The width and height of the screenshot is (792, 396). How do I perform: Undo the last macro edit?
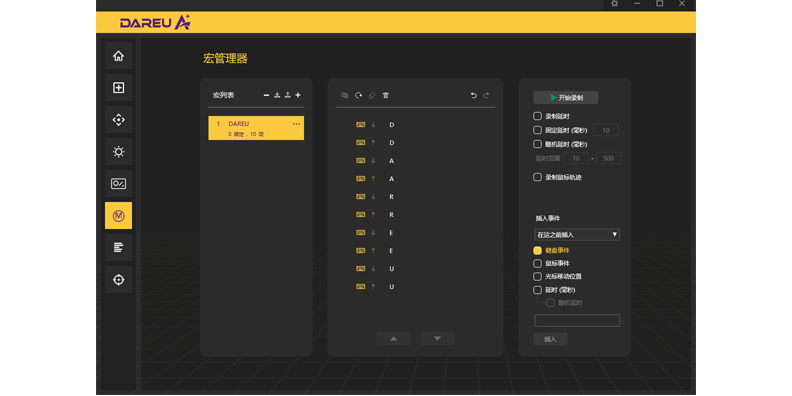pyautogui.click(x=473, y=95)
